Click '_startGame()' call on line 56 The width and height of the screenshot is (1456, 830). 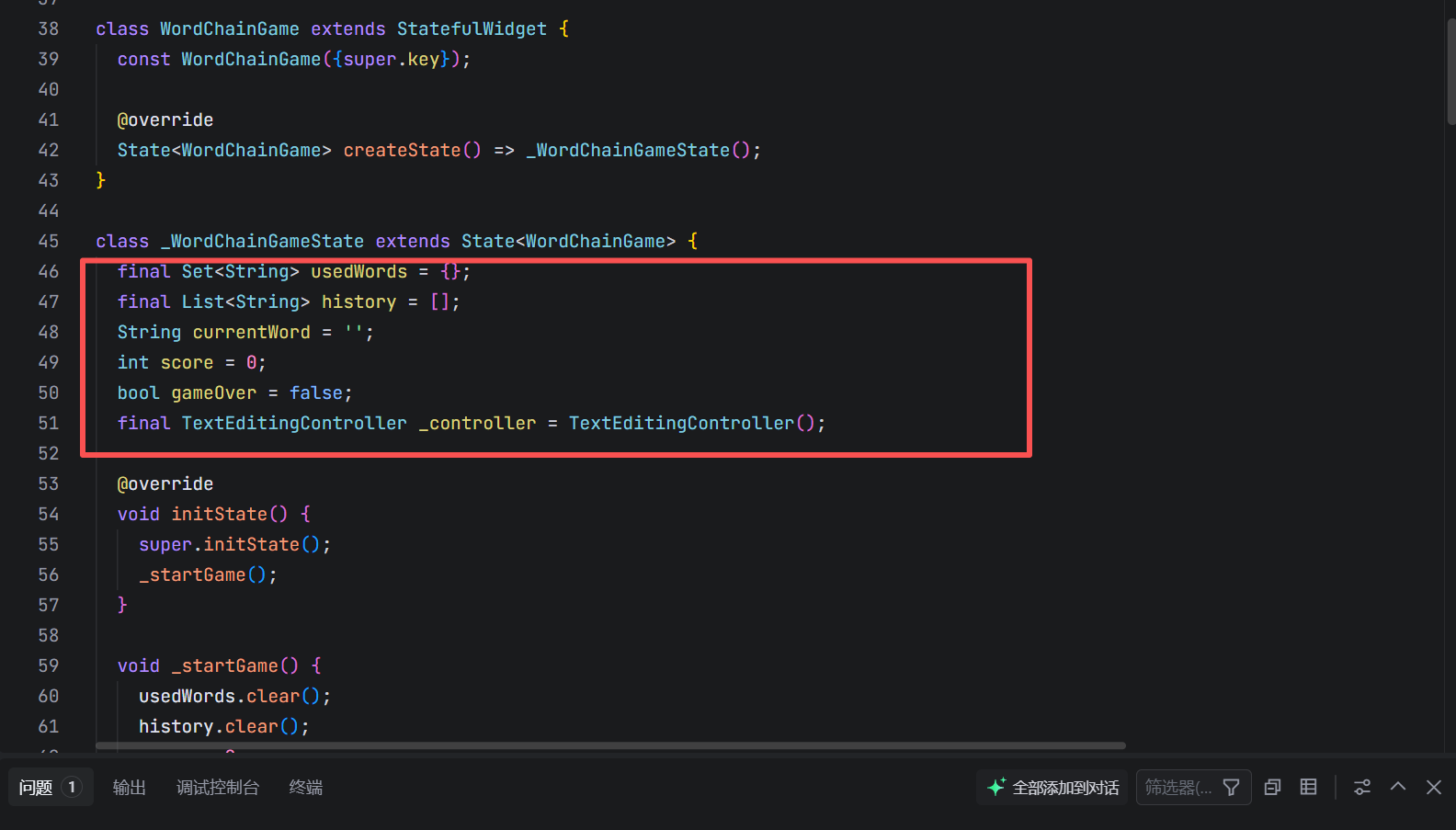[202, 574]
